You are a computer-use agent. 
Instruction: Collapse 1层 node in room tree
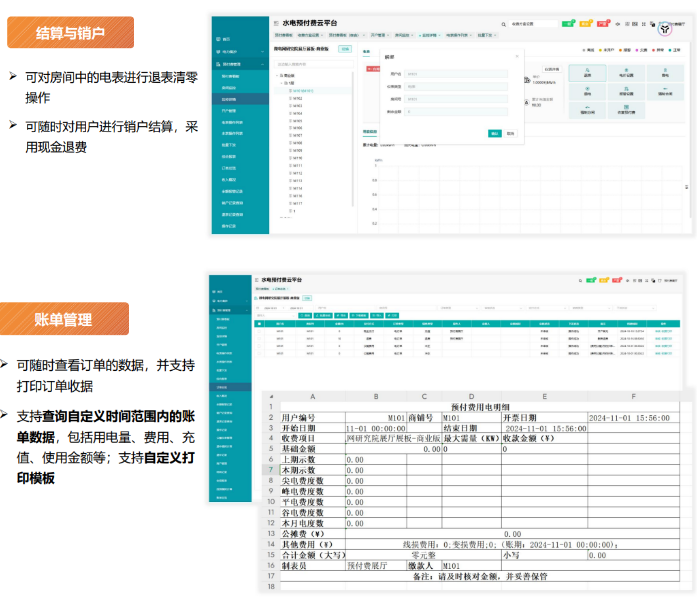(281, 83)
